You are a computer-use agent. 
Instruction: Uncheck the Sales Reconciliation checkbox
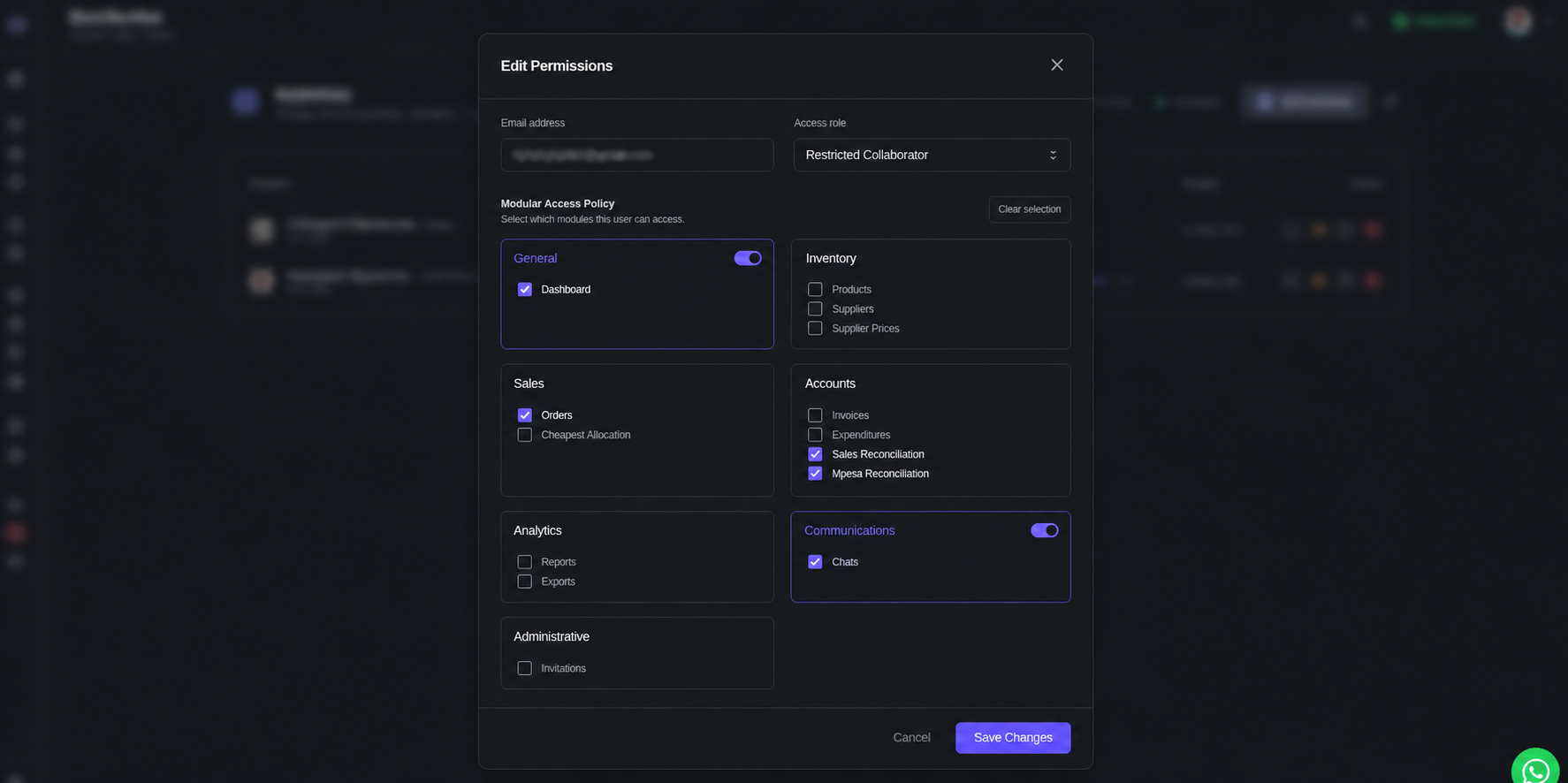tap(815, 454)
